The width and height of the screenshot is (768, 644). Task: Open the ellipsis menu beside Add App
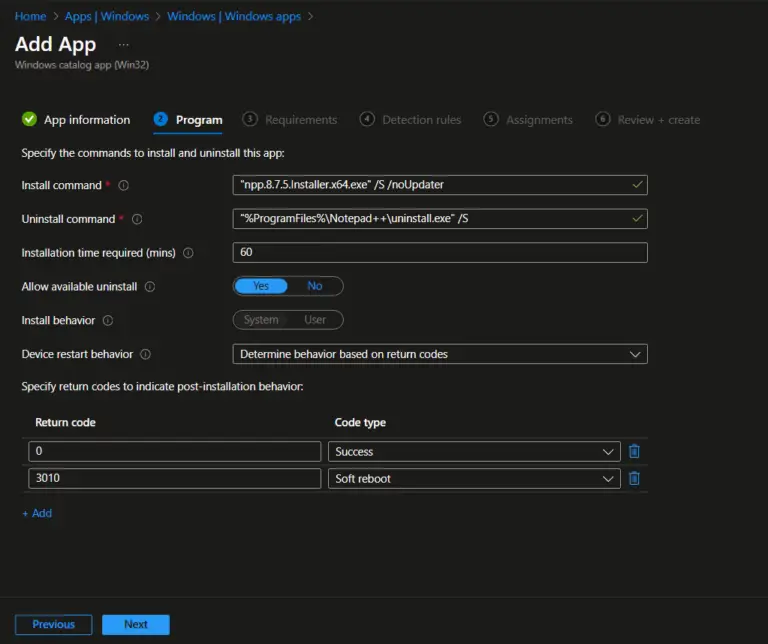click(x=123, y=45)
